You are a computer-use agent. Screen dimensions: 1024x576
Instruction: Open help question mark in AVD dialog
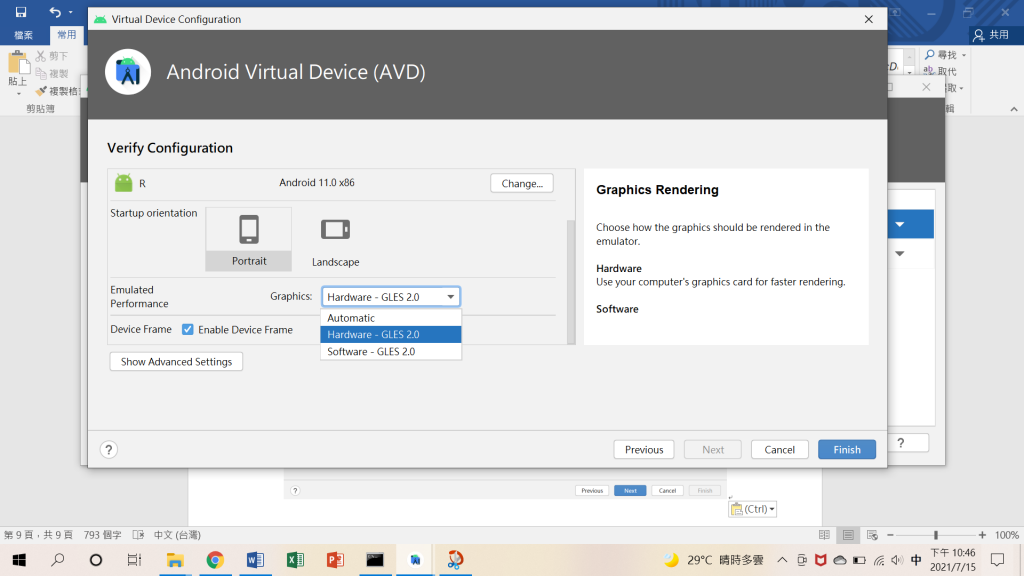[x=109, y=449]
